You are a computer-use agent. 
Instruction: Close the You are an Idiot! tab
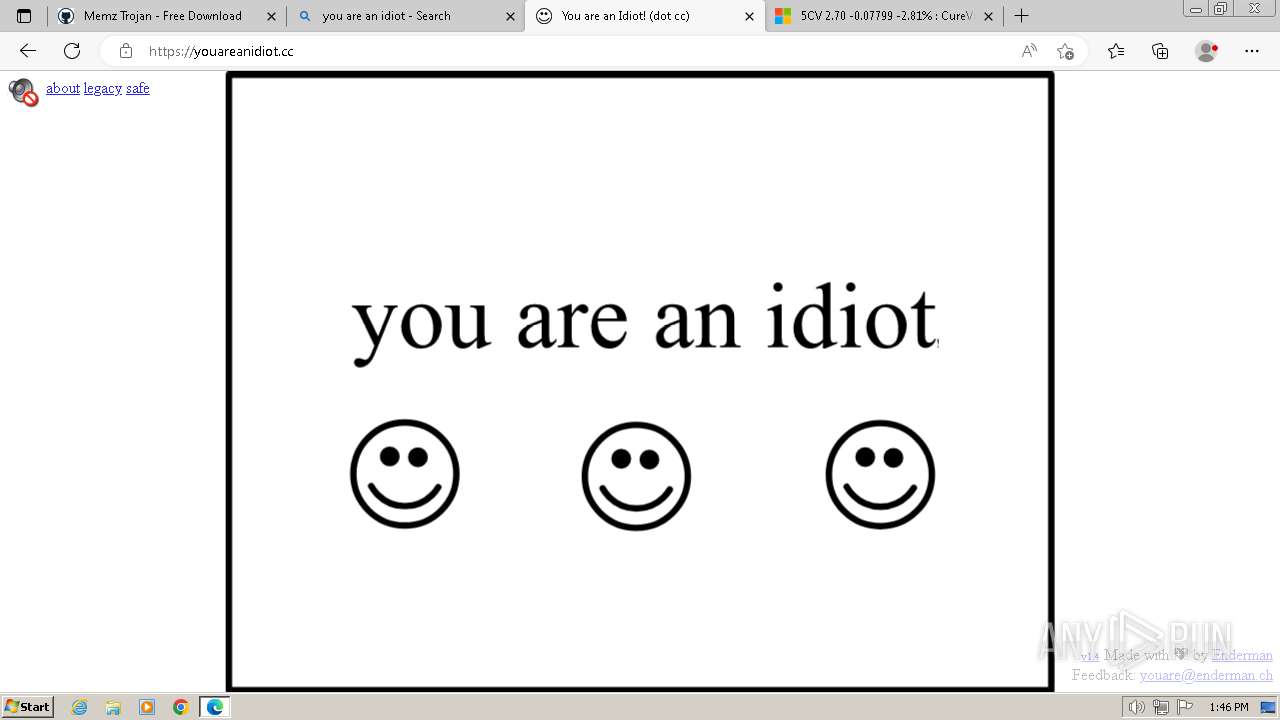coord(749,16)
